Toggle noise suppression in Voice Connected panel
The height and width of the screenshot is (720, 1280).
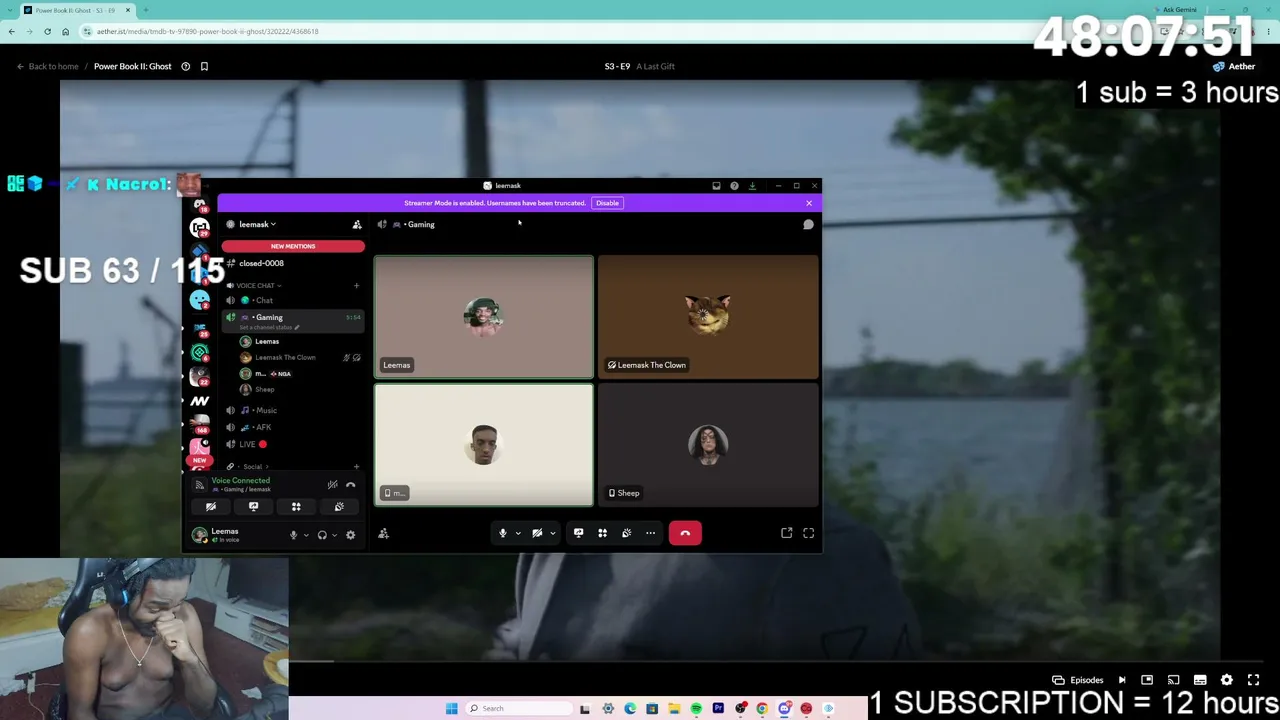332,485
